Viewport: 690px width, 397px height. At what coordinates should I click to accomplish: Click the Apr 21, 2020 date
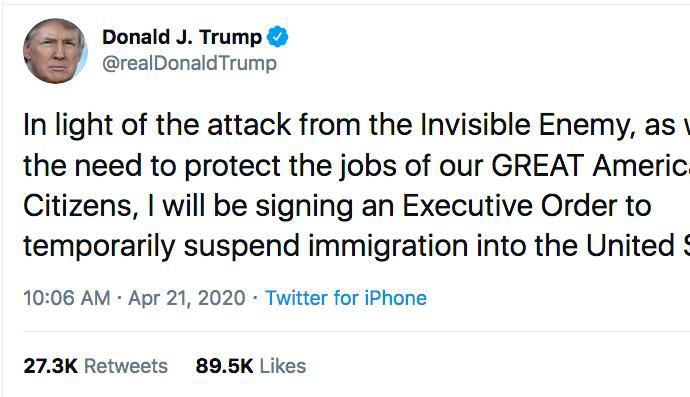[187, 298]
